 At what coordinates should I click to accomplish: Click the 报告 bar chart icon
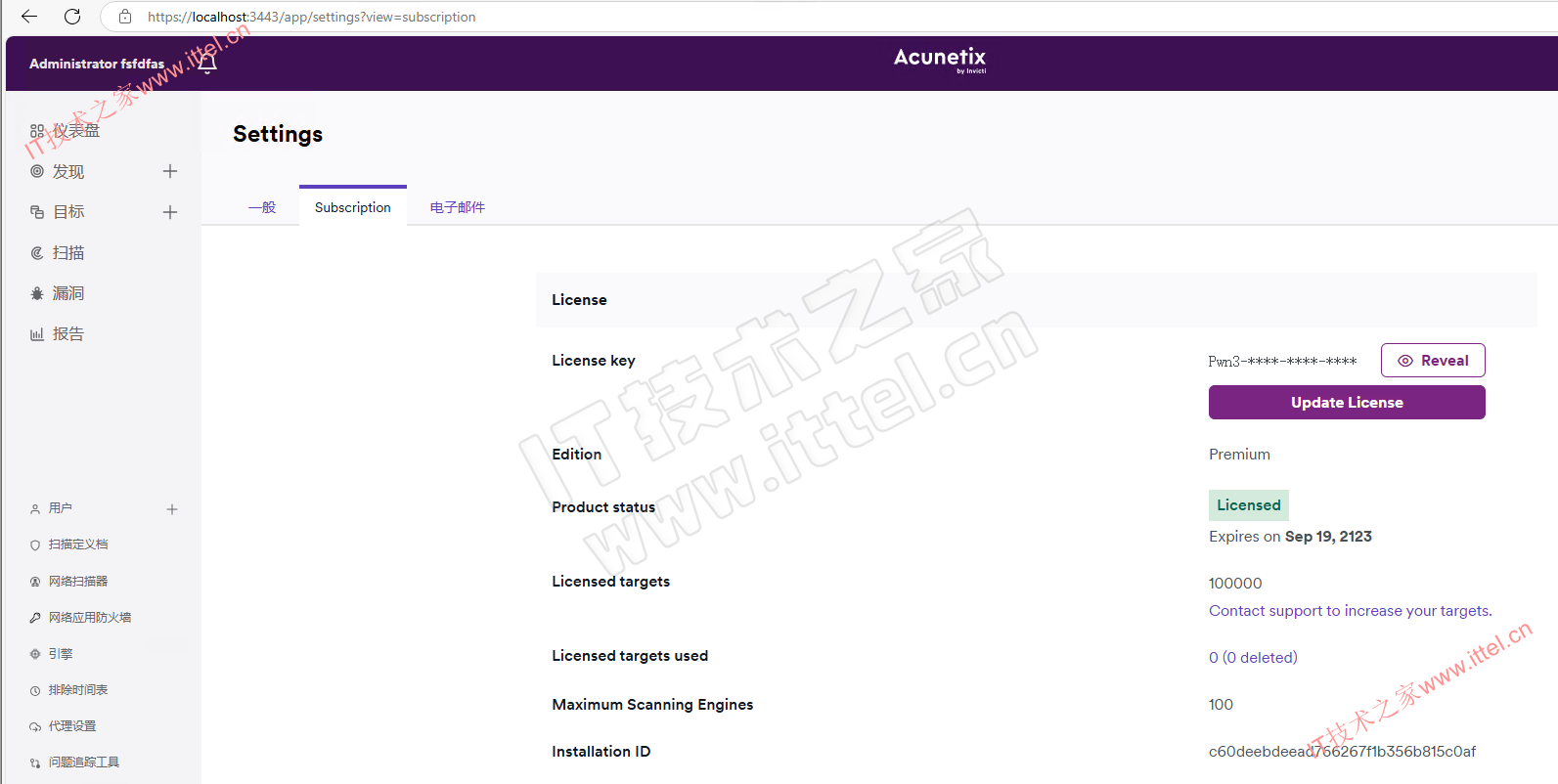[x=37, y=334]
